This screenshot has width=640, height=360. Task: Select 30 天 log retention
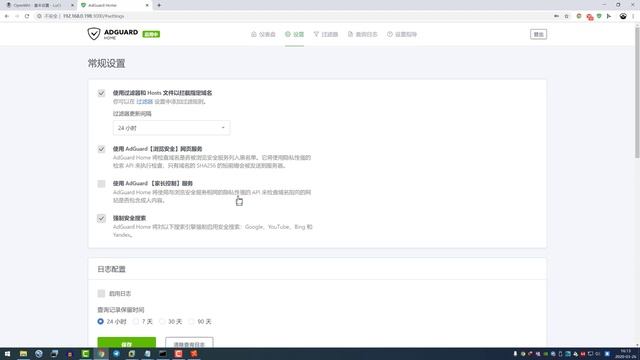click(162, 322)
